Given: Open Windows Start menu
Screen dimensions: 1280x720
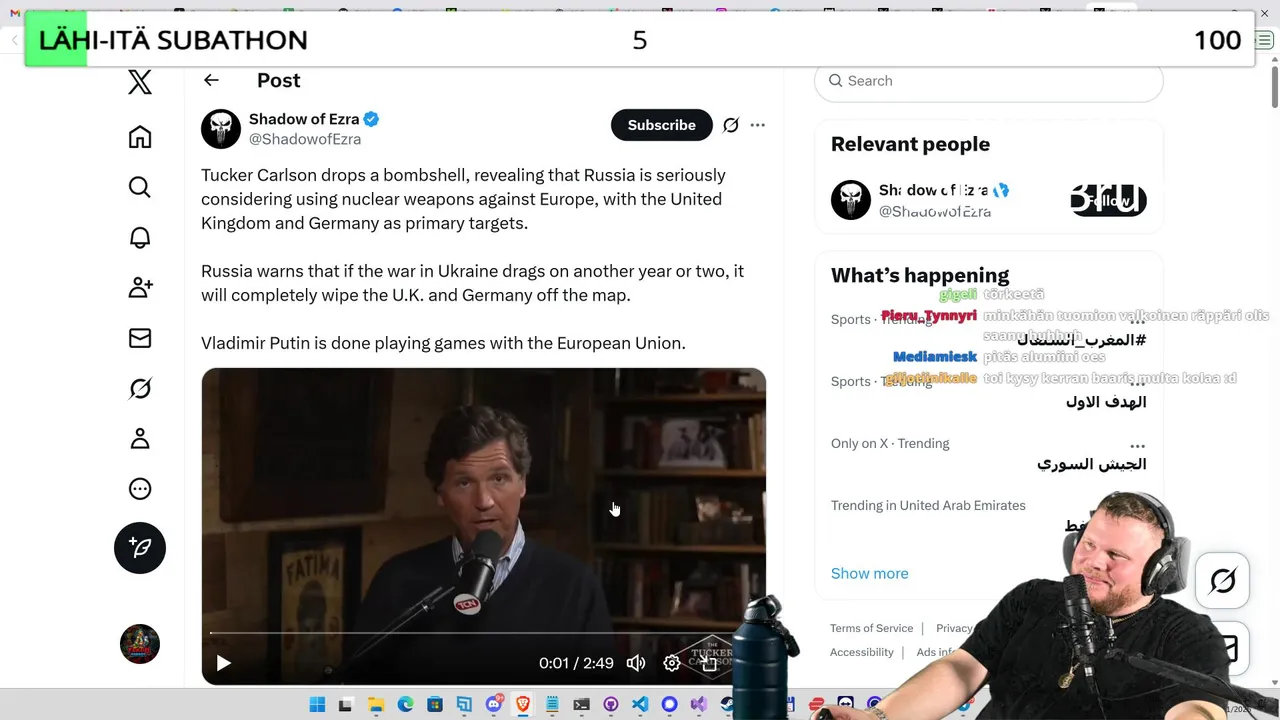Looking at the screenshot, I should [317, 705].
